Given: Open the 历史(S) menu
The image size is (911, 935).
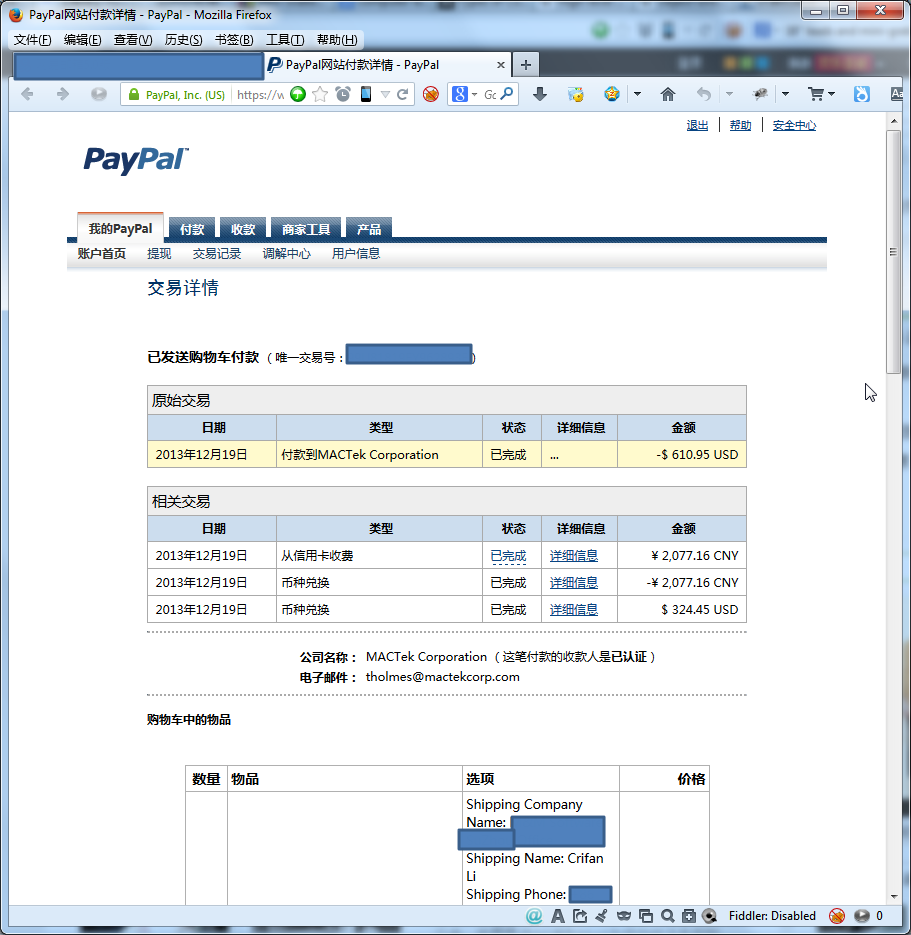Looking at the screenshot, I should 184,40.
